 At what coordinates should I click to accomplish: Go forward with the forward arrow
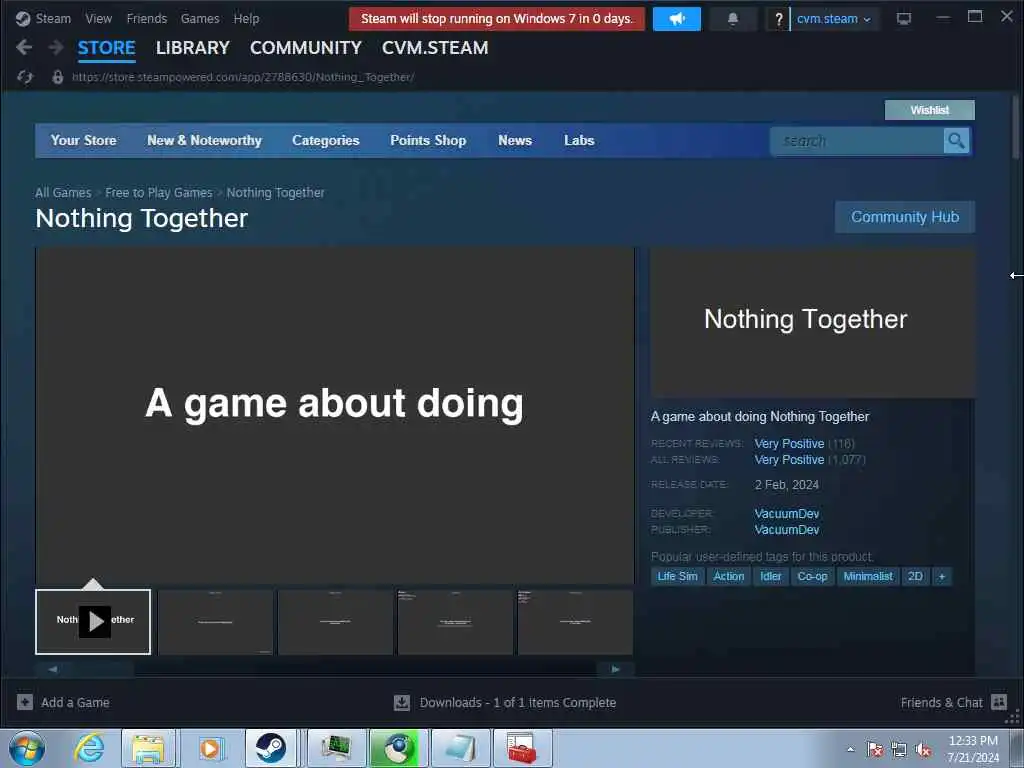[56, 47]
